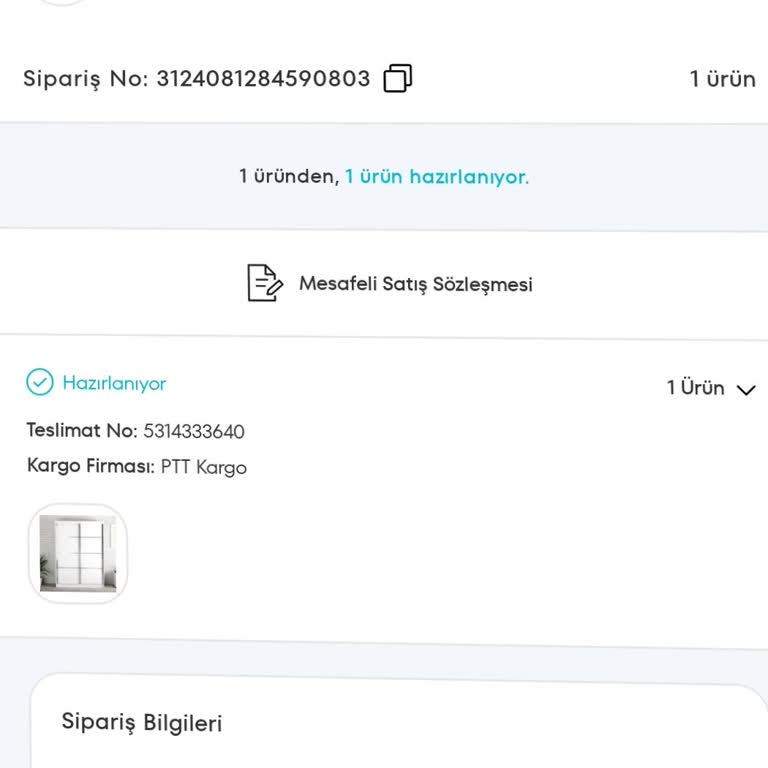Click the '1 üründen,' status text
This screenshot has height=768, width=768.
[288, 177]
